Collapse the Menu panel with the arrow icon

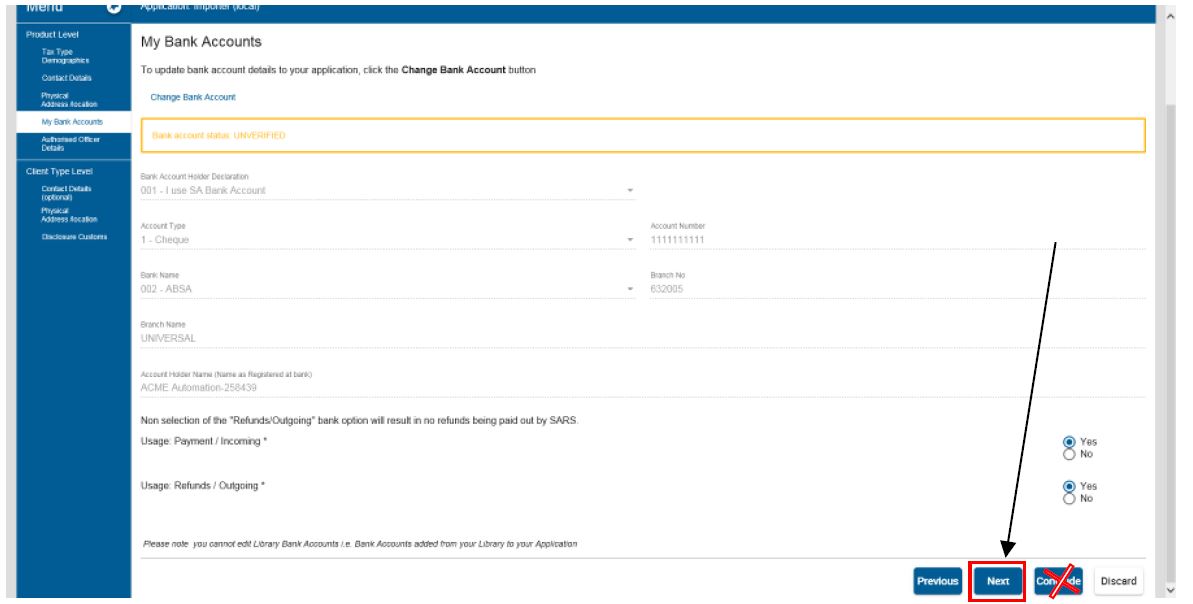pyautogui.click(x=114, y=8)
